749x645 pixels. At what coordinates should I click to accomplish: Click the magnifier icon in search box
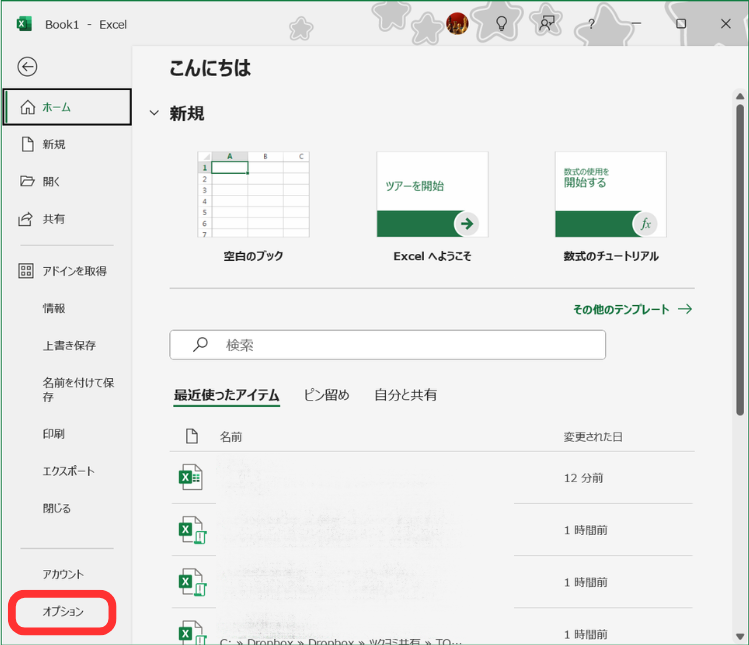[x=201, y=344]
